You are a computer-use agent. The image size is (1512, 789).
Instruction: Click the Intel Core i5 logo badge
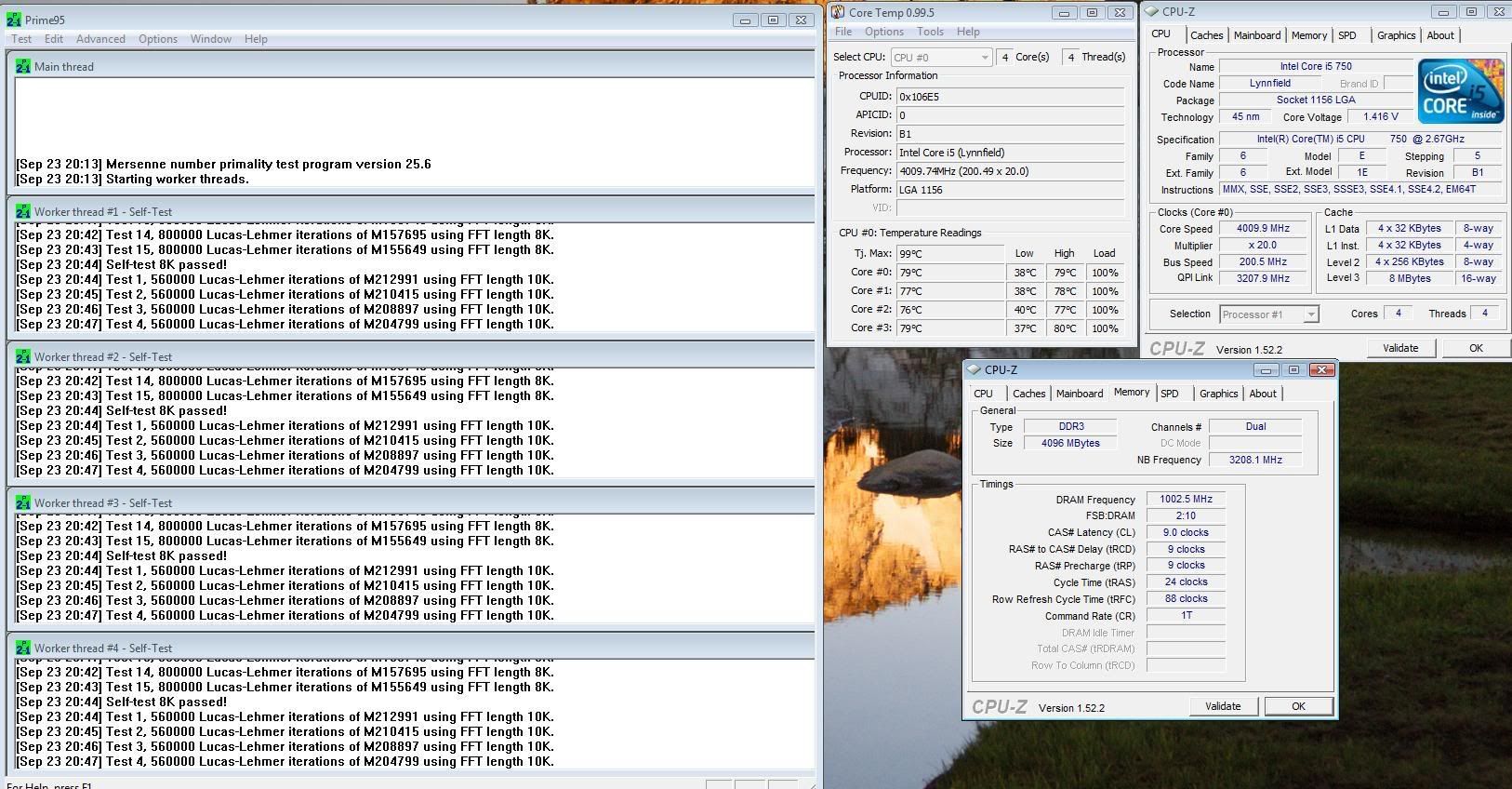click(1460, 90)
